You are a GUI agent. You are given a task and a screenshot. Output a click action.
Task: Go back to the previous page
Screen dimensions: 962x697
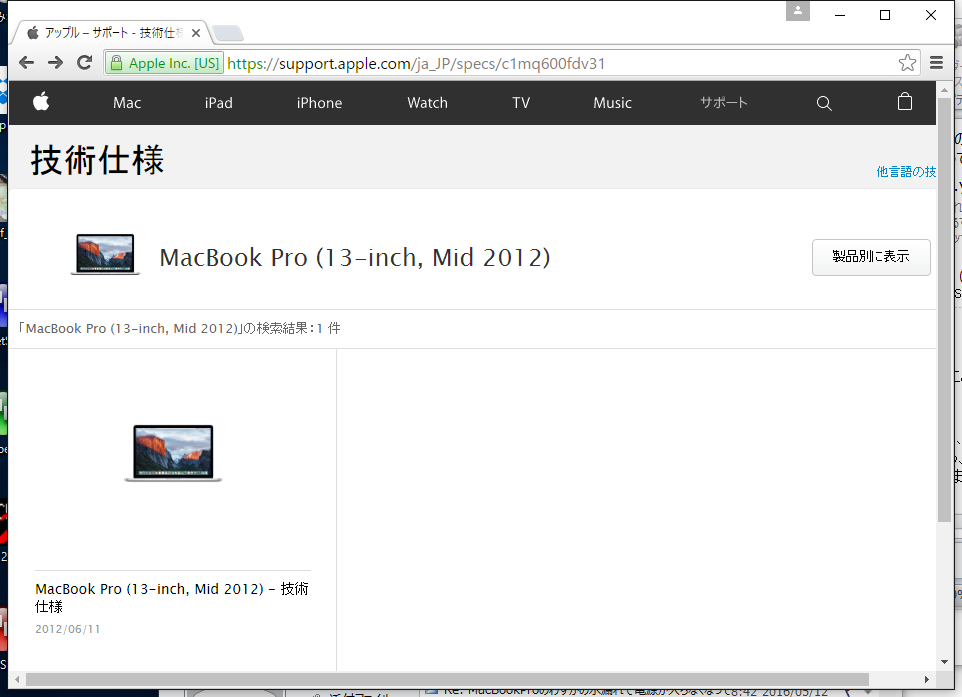[x=27, y=63]
